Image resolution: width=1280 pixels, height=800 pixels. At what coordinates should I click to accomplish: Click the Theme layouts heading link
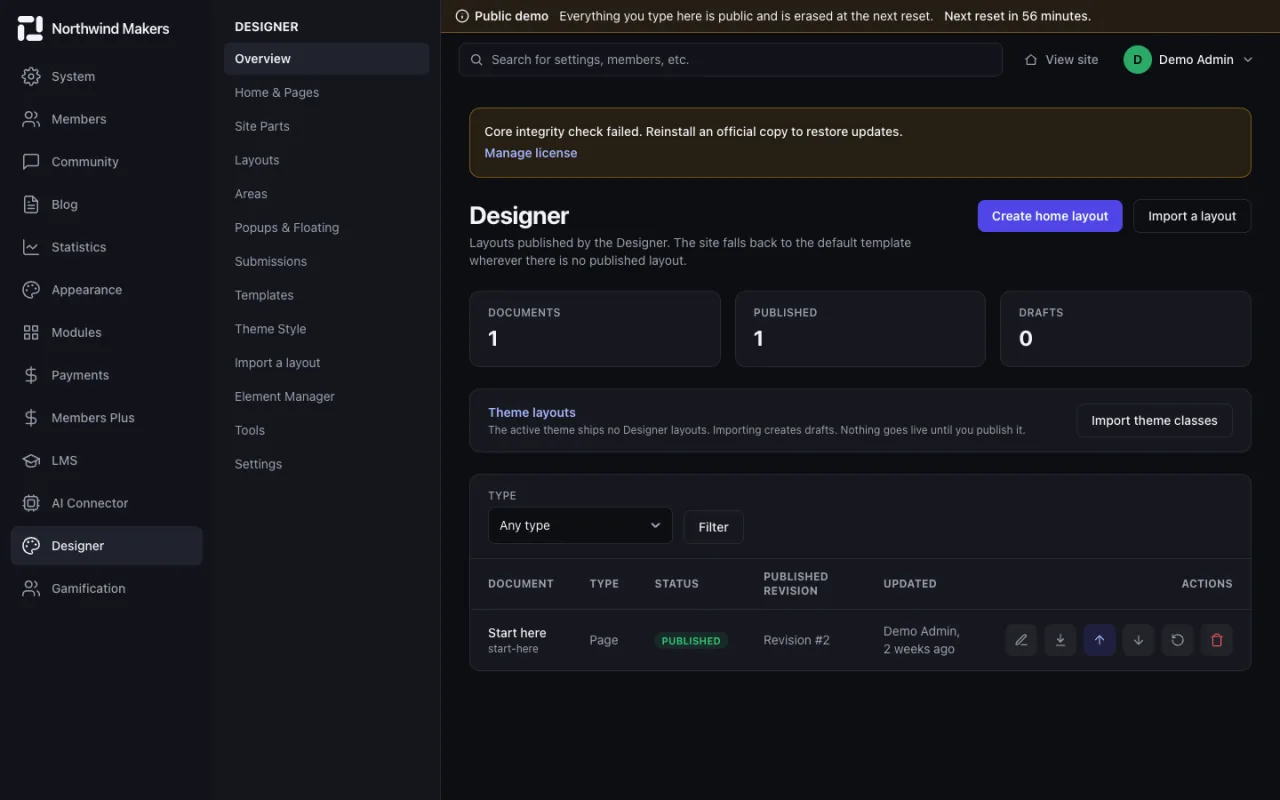(532, 412)
